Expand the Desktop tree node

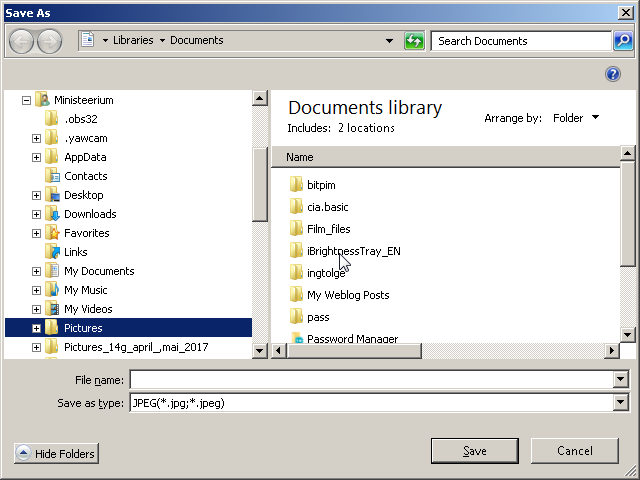[x=36, y=195]
